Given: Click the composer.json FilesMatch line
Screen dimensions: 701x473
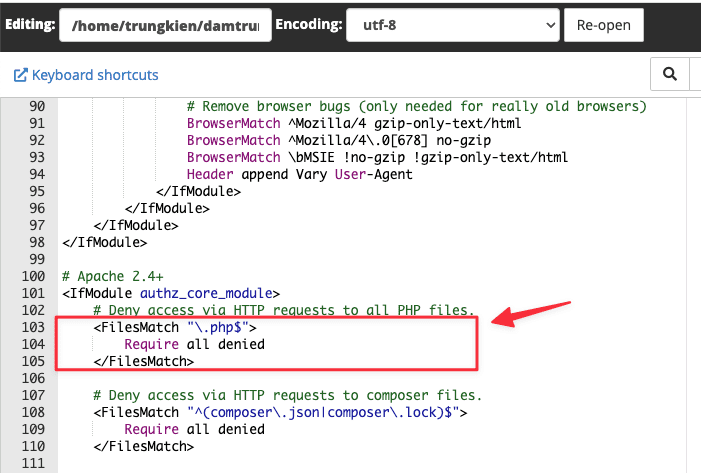Looking at the screenshot, I should (280, 412).
